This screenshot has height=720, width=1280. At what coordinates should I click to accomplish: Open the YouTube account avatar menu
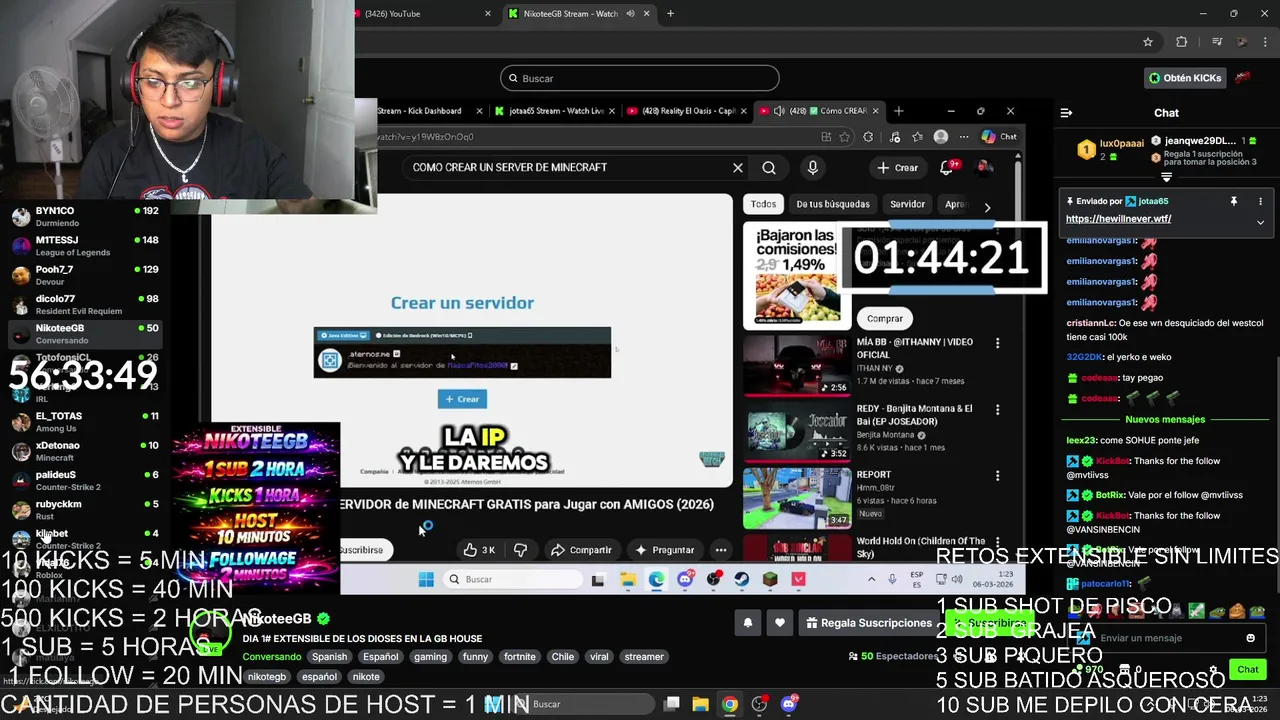pos(985,168)
